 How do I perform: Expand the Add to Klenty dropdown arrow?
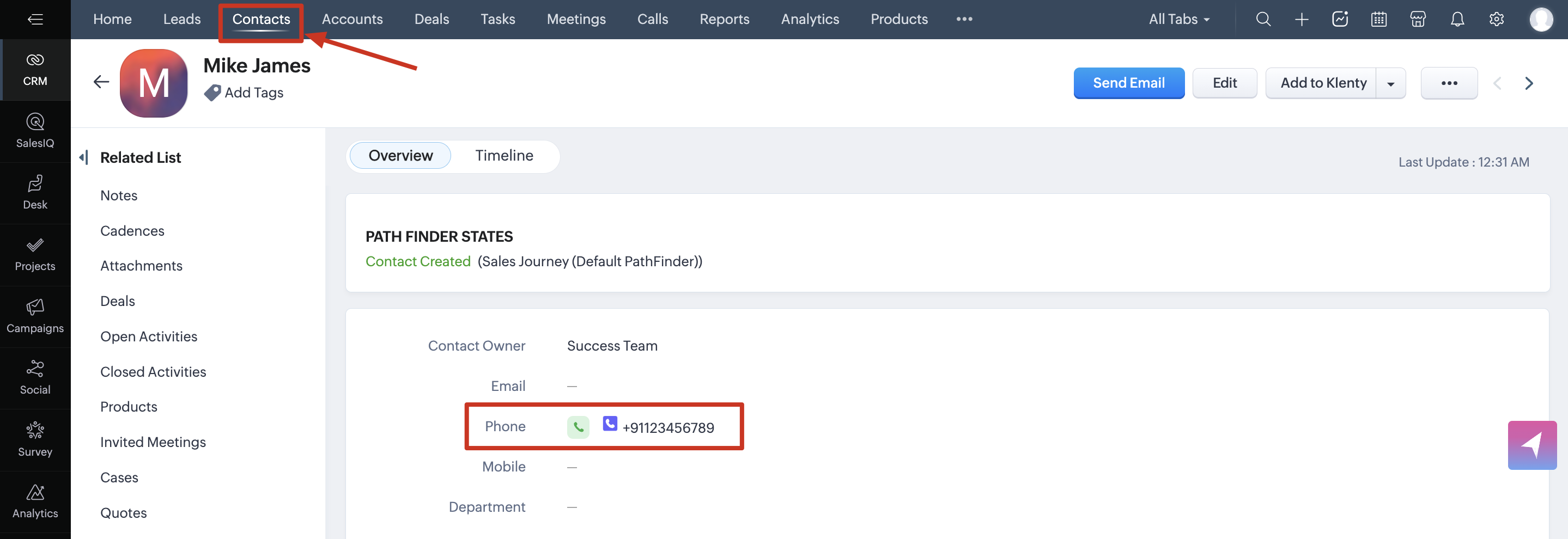(x=1391, y=84)
